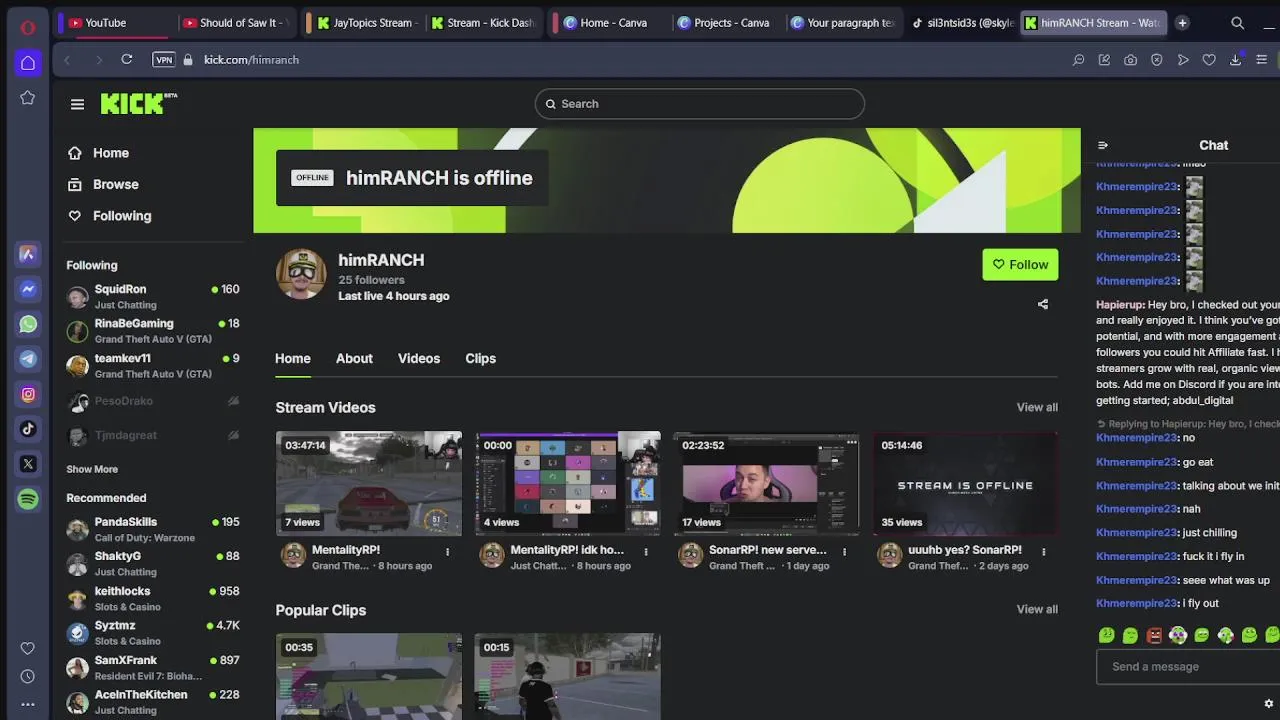Open RinaBeGaming followed channel
This screenshot has width=1280, height=720.
153,330
